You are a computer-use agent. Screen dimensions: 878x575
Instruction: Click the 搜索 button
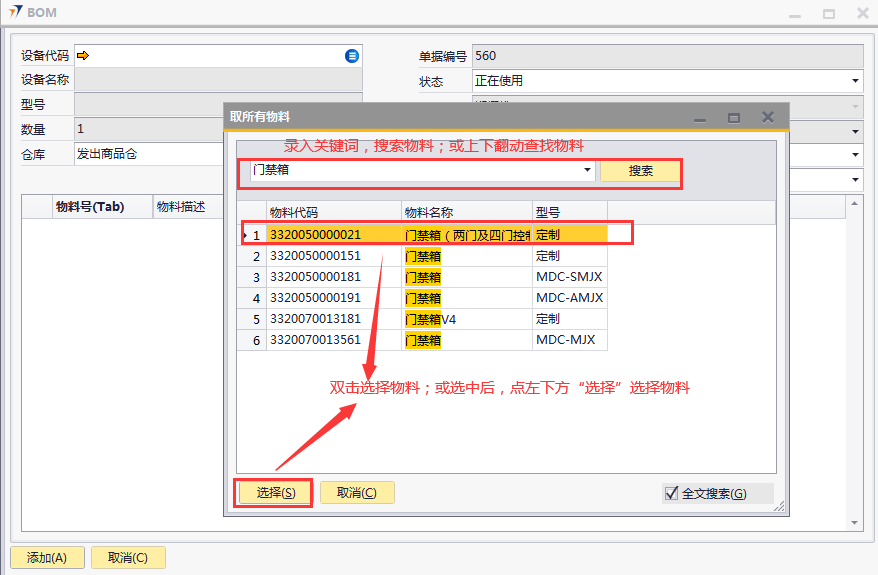(641, 171)
